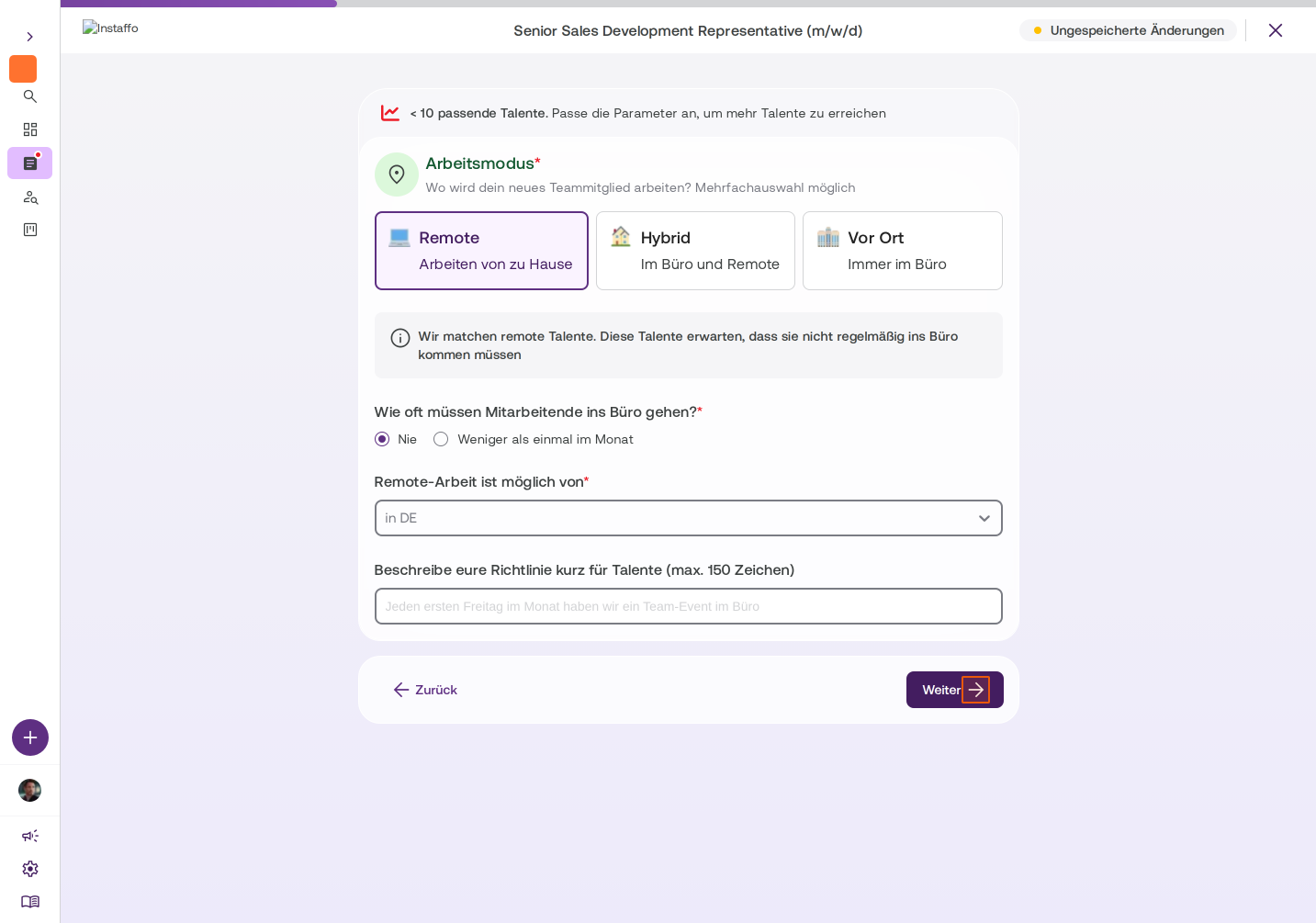Open the candidate search person icon
The image size is (1316, 923).
click(30, 197)
